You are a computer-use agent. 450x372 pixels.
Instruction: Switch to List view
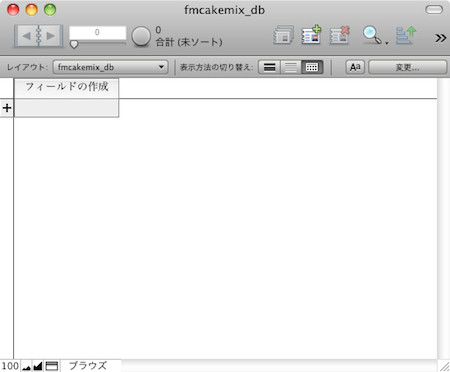pos(291,67)
